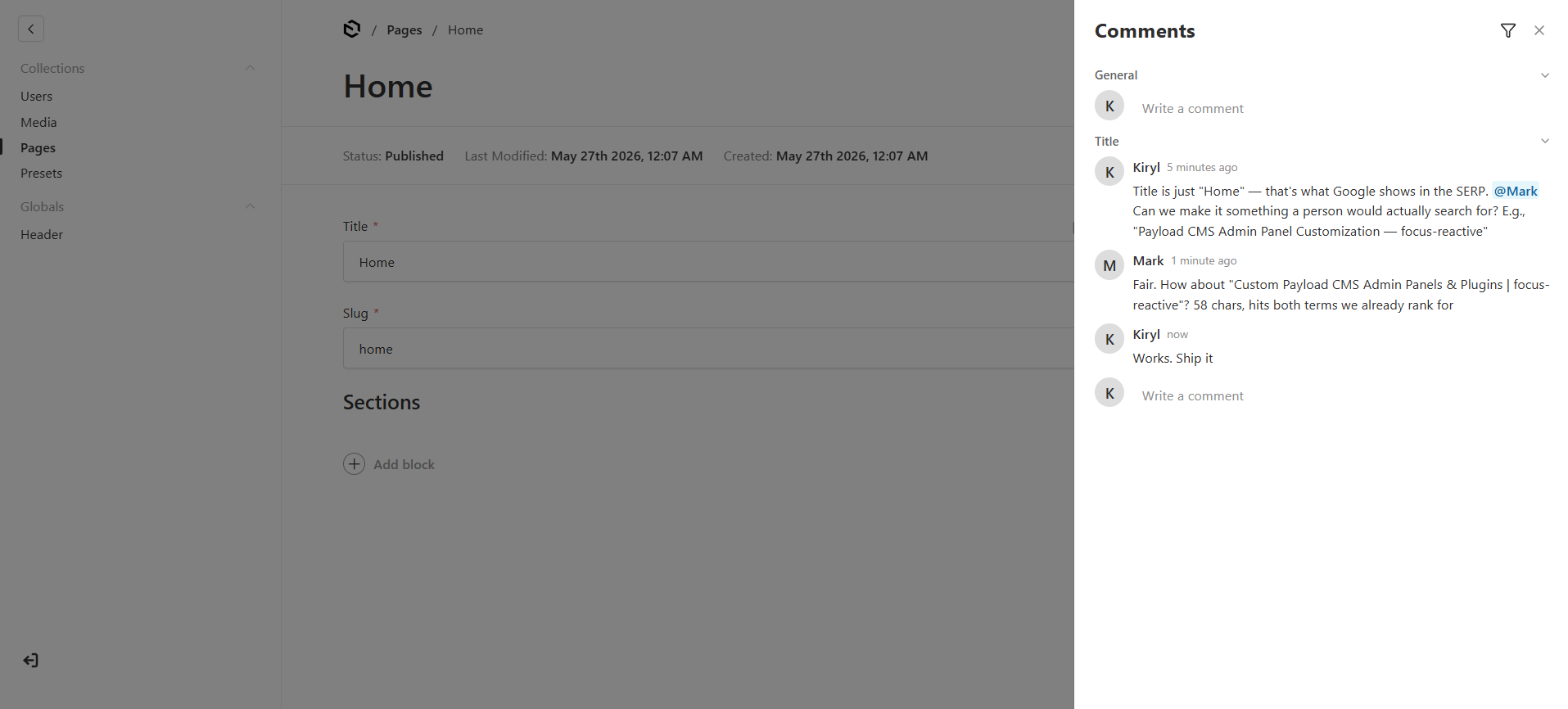This screenshot has width=1568, height=709.
Task: Click the Home page heading
Action: (x=388, y=86)
